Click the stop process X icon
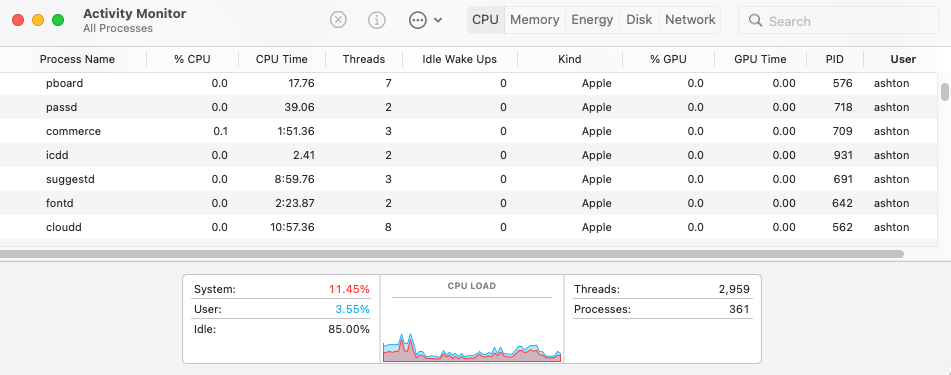Screen dimensions: 951x375 (x=338, y=20)
